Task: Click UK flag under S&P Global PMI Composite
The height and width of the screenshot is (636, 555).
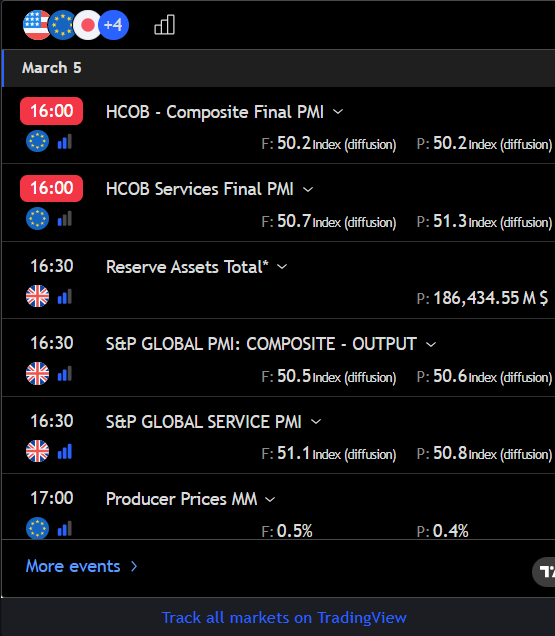Action: pyautogui.click(x=37, y=373)
